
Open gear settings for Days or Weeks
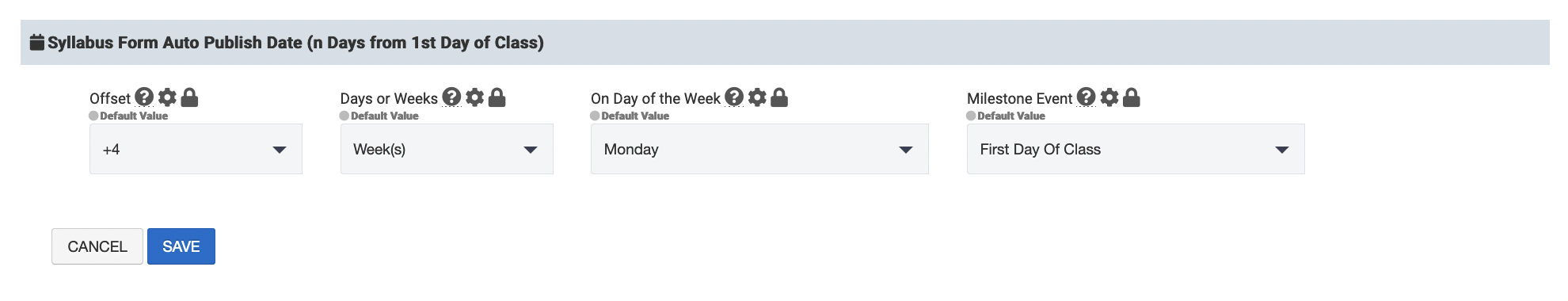click(474, 97)
